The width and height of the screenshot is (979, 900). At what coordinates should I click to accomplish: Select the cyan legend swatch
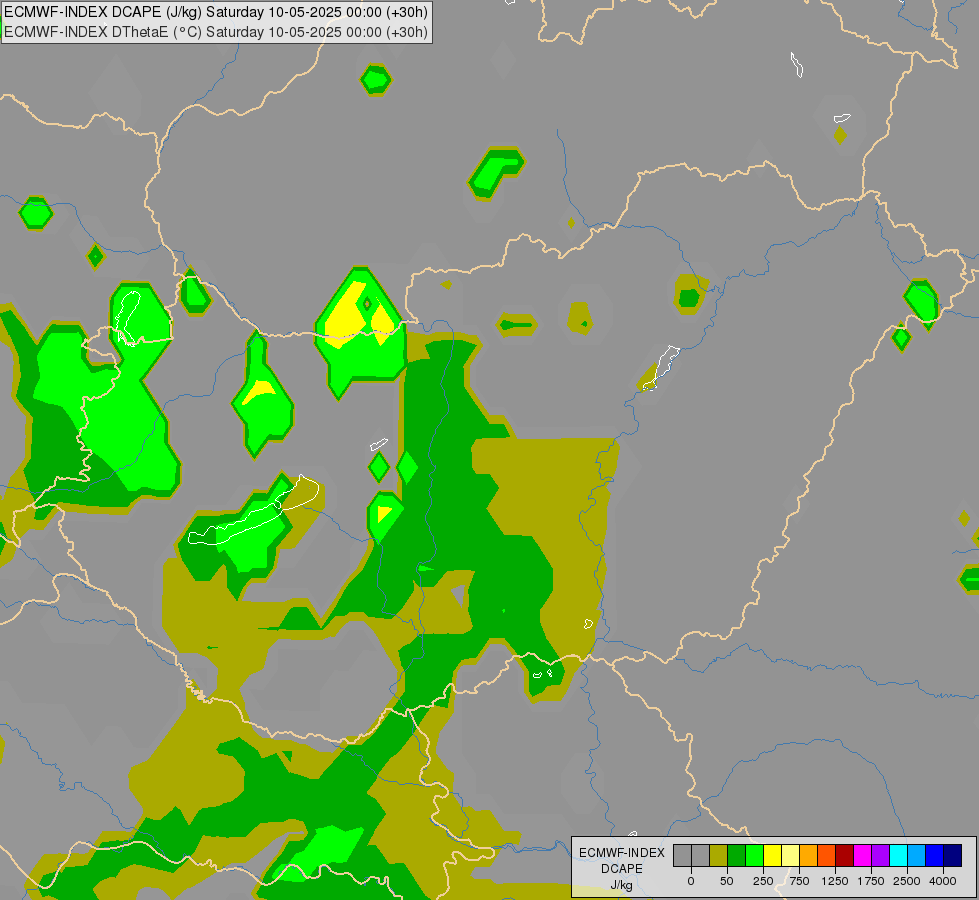[x=899, y=856]
